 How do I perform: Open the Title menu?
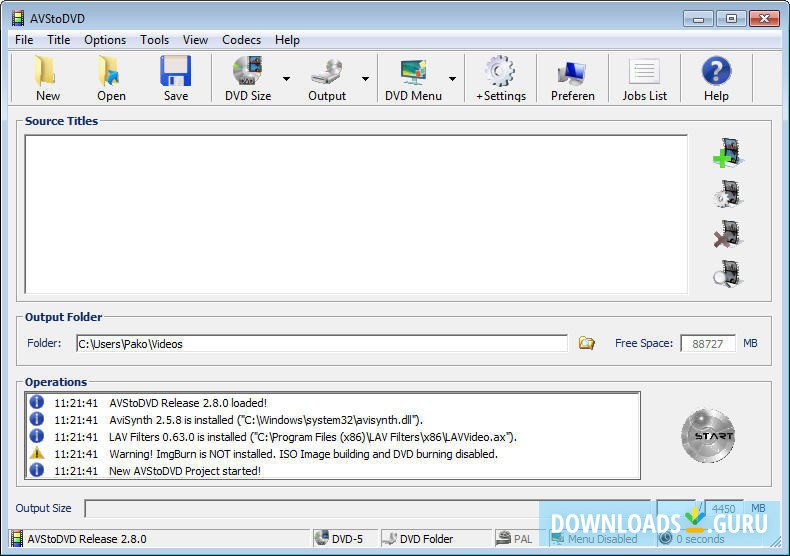coord(58,40)
